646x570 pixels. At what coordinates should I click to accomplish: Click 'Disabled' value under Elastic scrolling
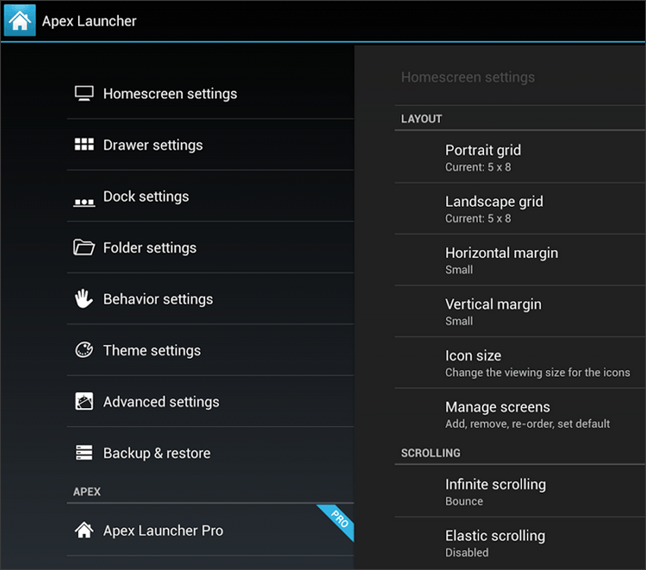[x=467, y=553]
